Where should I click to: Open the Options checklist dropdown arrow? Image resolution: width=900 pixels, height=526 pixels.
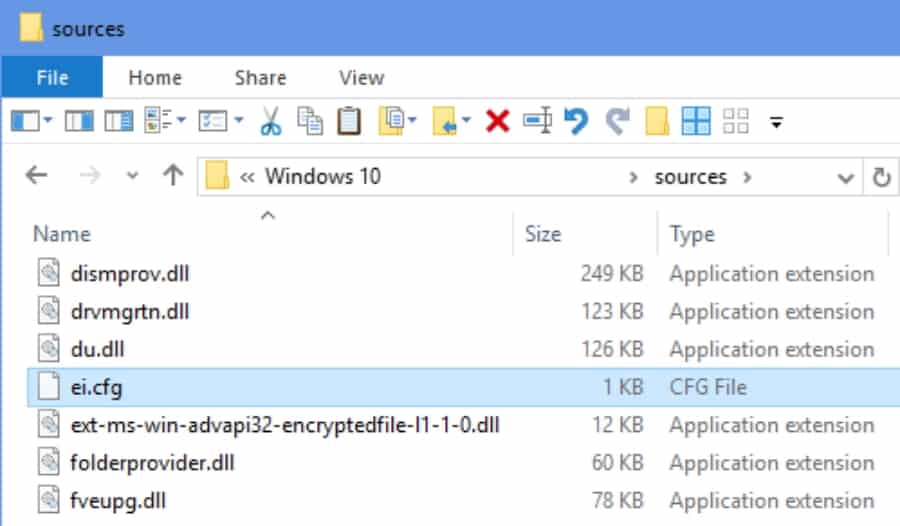pyautogui.click(x=239, y=120)
